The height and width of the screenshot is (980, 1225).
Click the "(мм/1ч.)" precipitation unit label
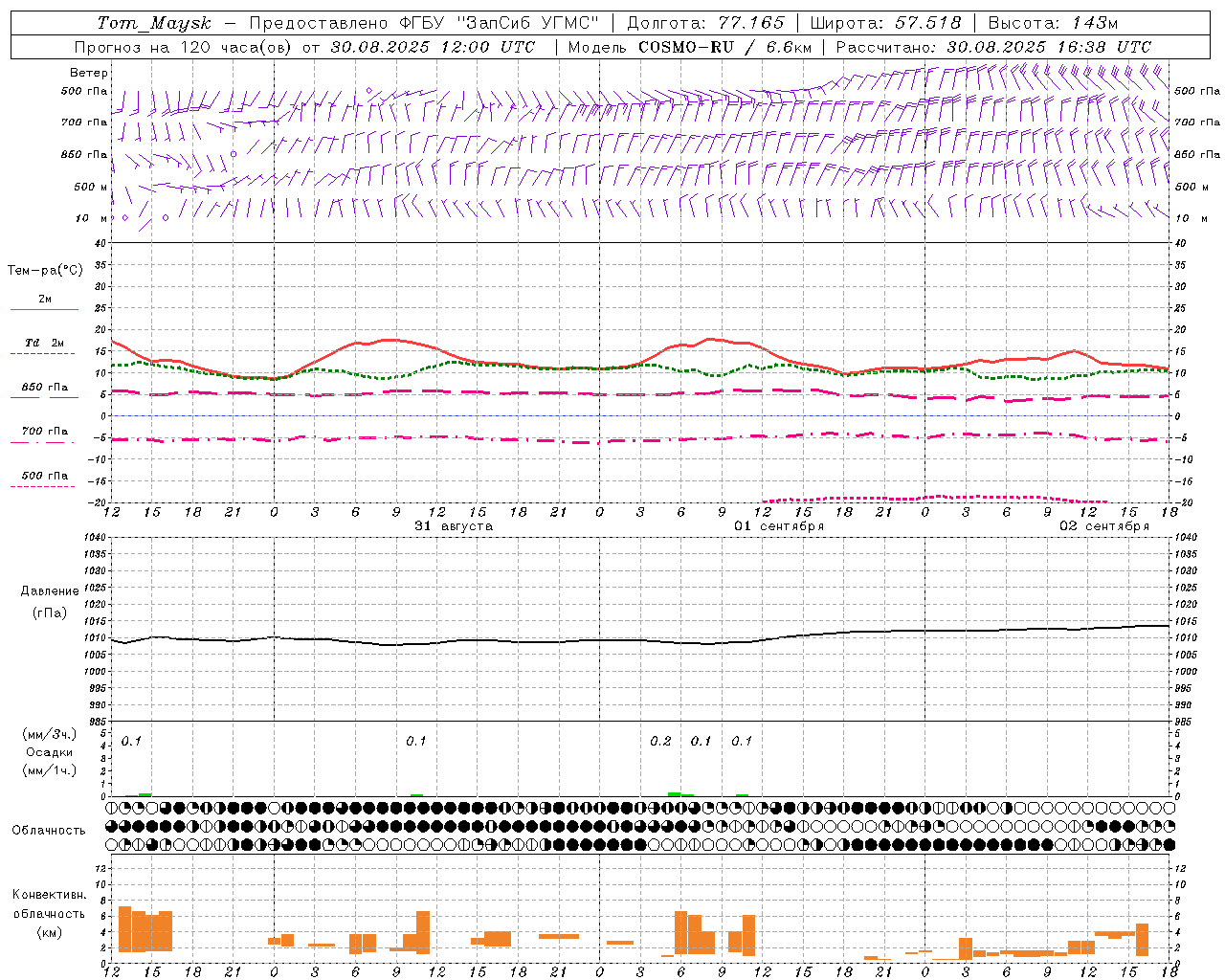(50, 770)
